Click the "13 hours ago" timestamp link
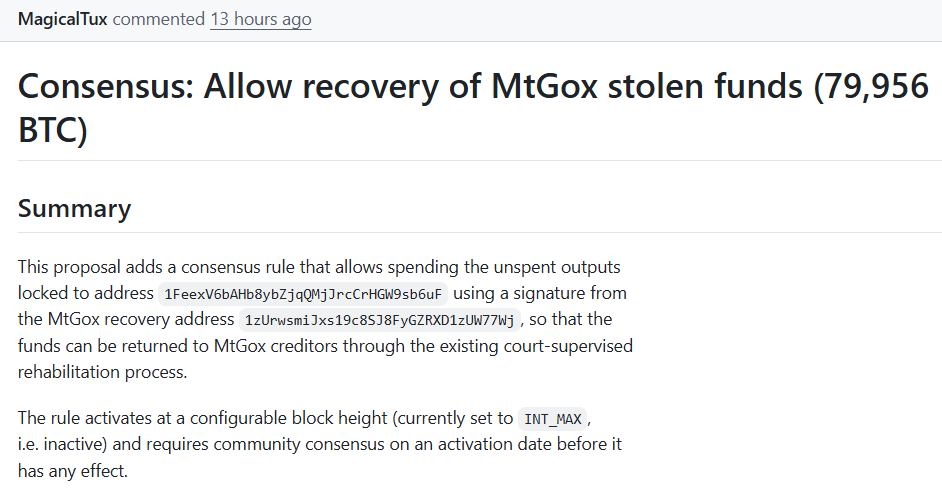Viewport: 942px width, 489px height. point(260,19)
